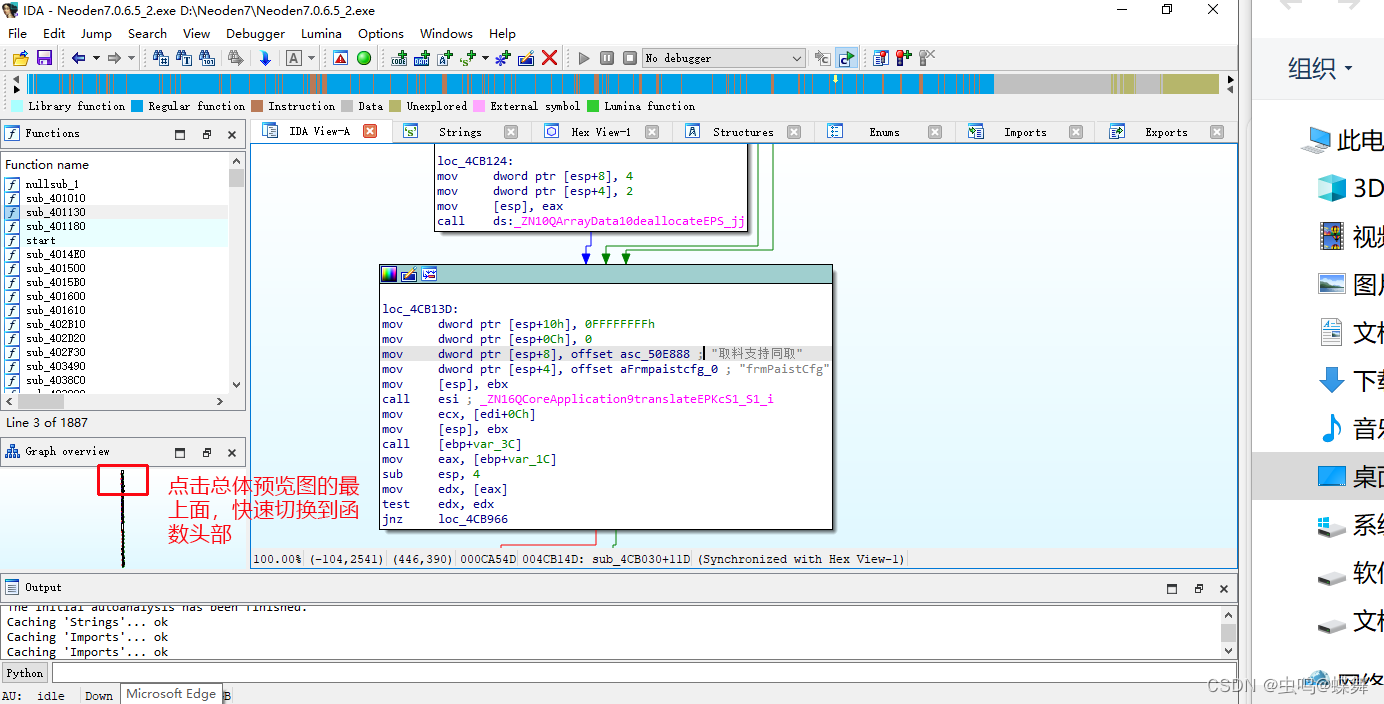Float the Output window panel
1384x704 pixels.
coord(1199,588)
